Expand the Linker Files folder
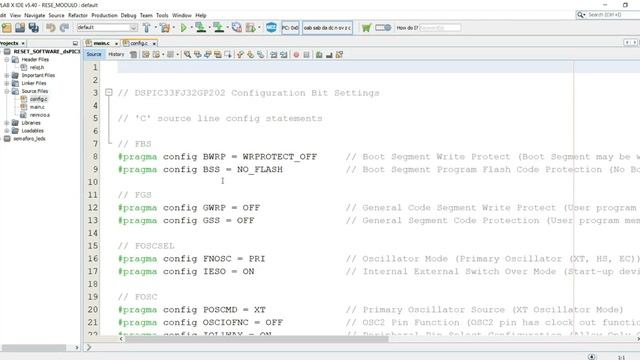The height and width of the screenshot is (360, 640). [x=7, y=83]
